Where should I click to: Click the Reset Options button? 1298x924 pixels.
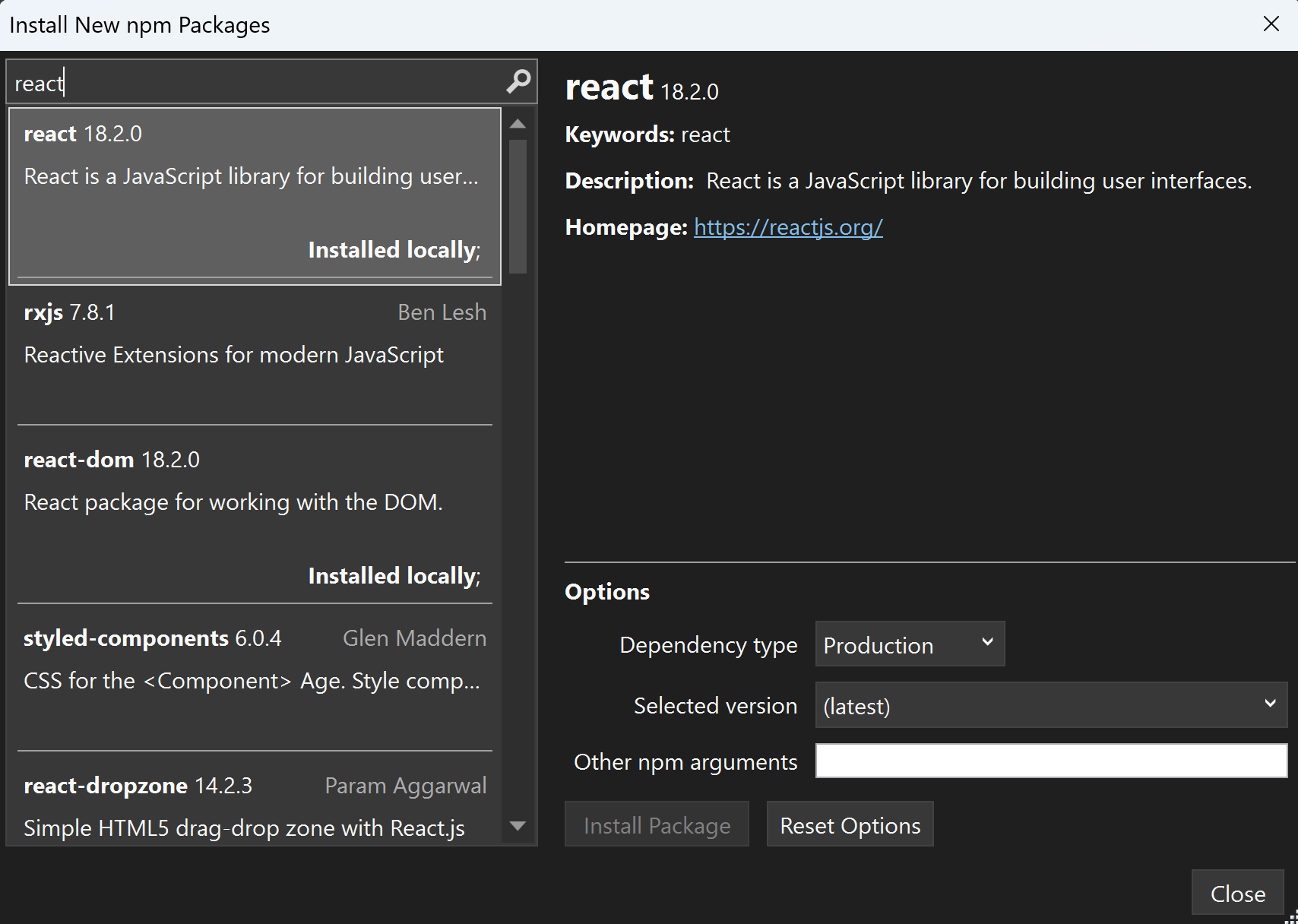850,824
